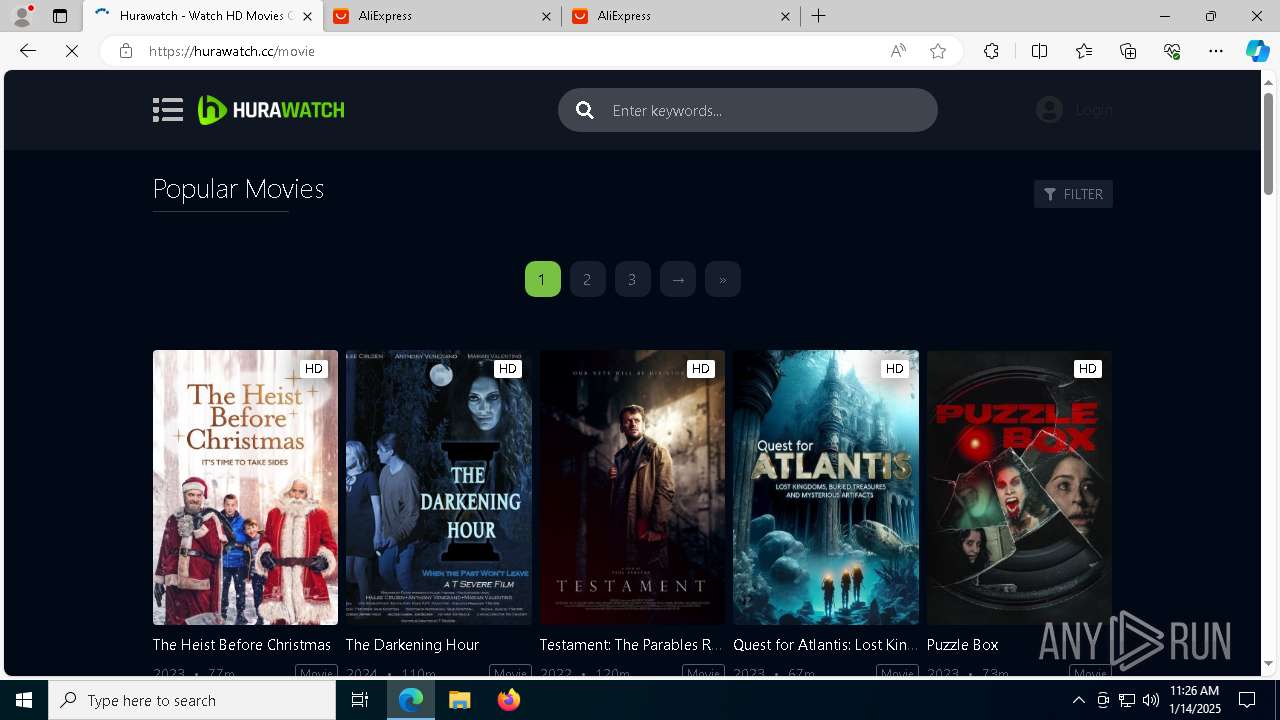Open Favorites list icon
Viewport: 1280px width, 720px height.
[x=1084, y=51]
